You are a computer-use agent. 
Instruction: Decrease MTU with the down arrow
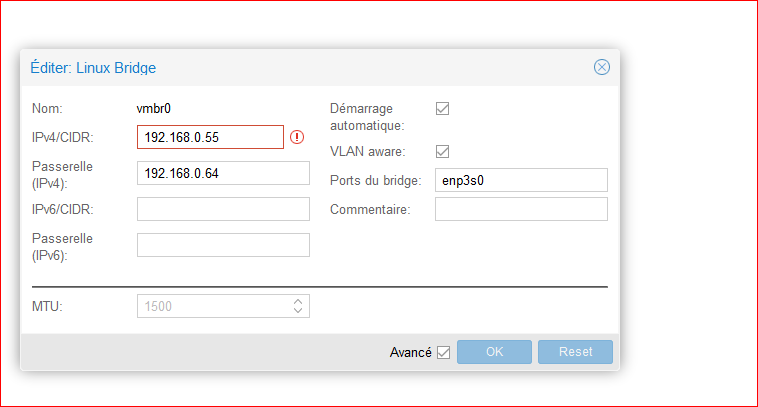click(297, 311)
